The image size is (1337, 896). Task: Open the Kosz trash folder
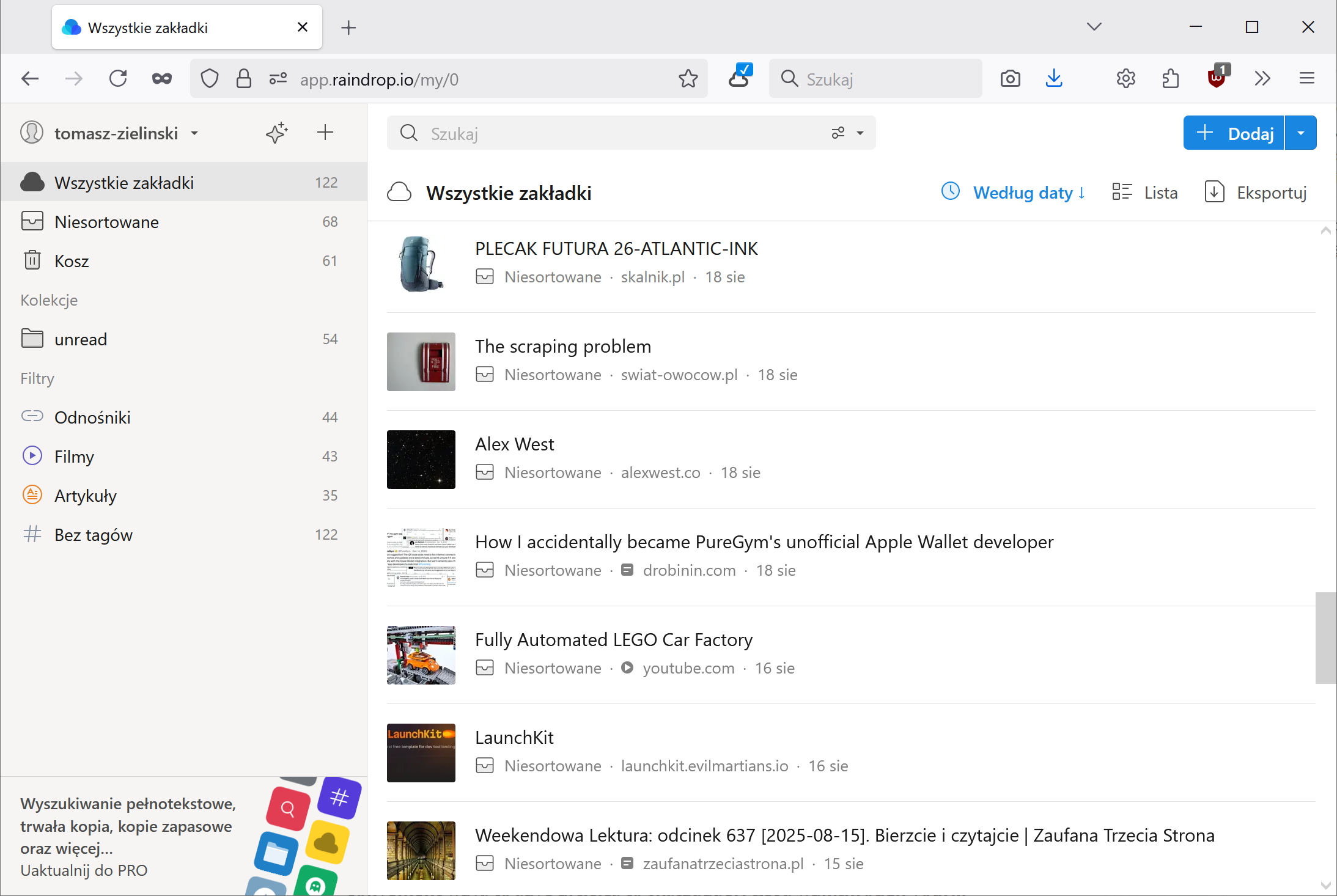183,260
